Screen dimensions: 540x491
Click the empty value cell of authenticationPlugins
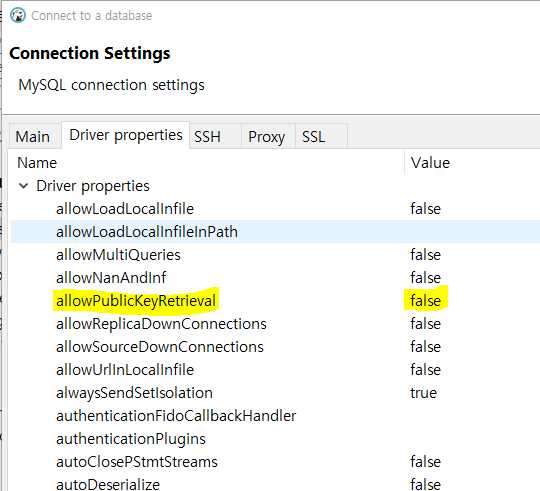coord(472,439)
